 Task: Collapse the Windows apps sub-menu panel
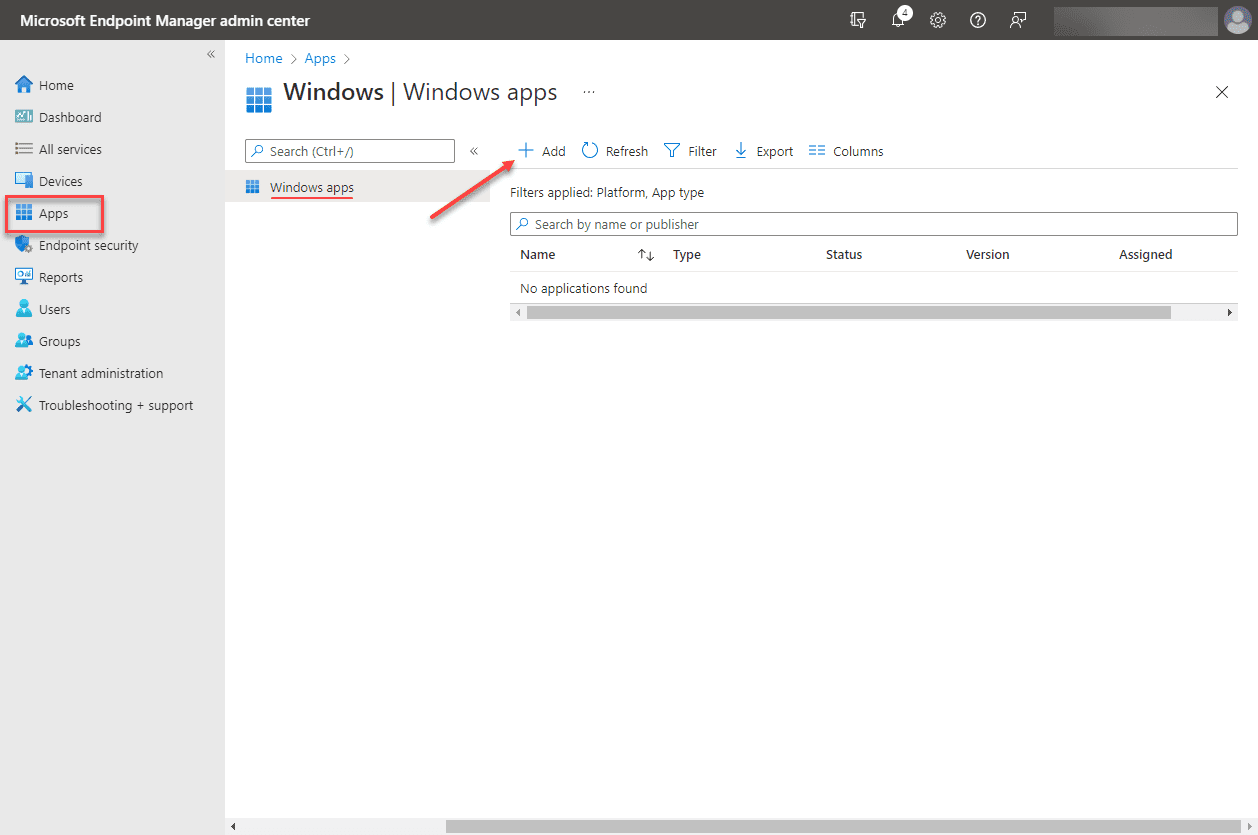473,150
